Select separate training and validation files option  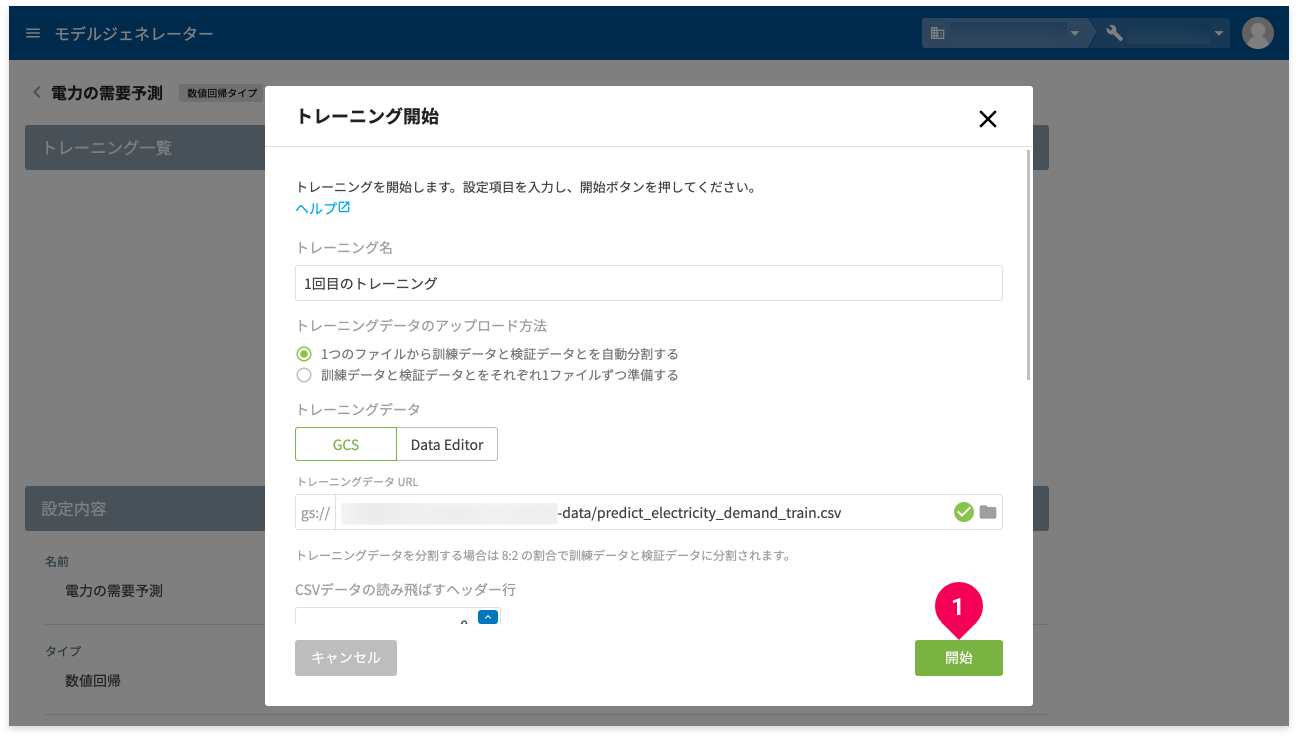304,375
